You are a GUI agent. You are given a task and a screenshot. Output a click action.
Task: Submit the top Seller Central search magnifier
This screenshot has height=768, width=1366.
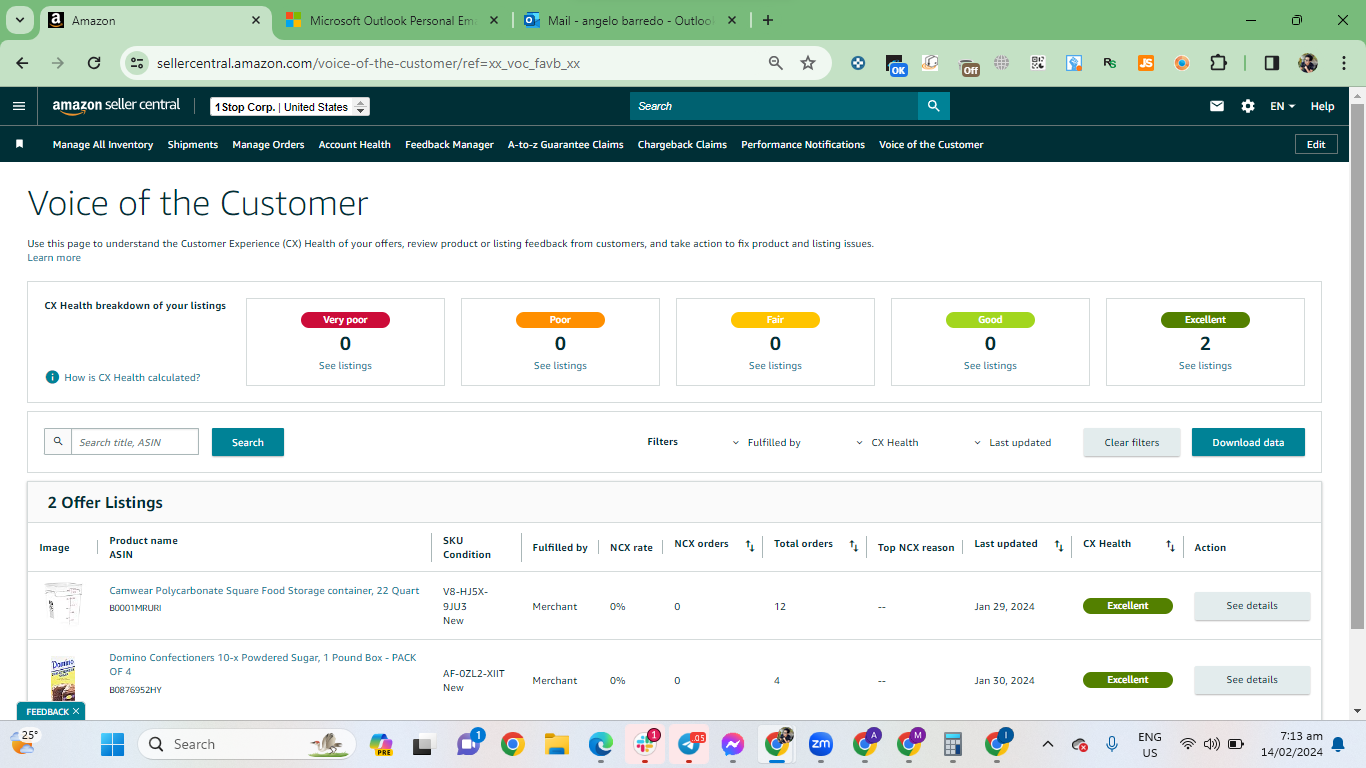[933, 106]
